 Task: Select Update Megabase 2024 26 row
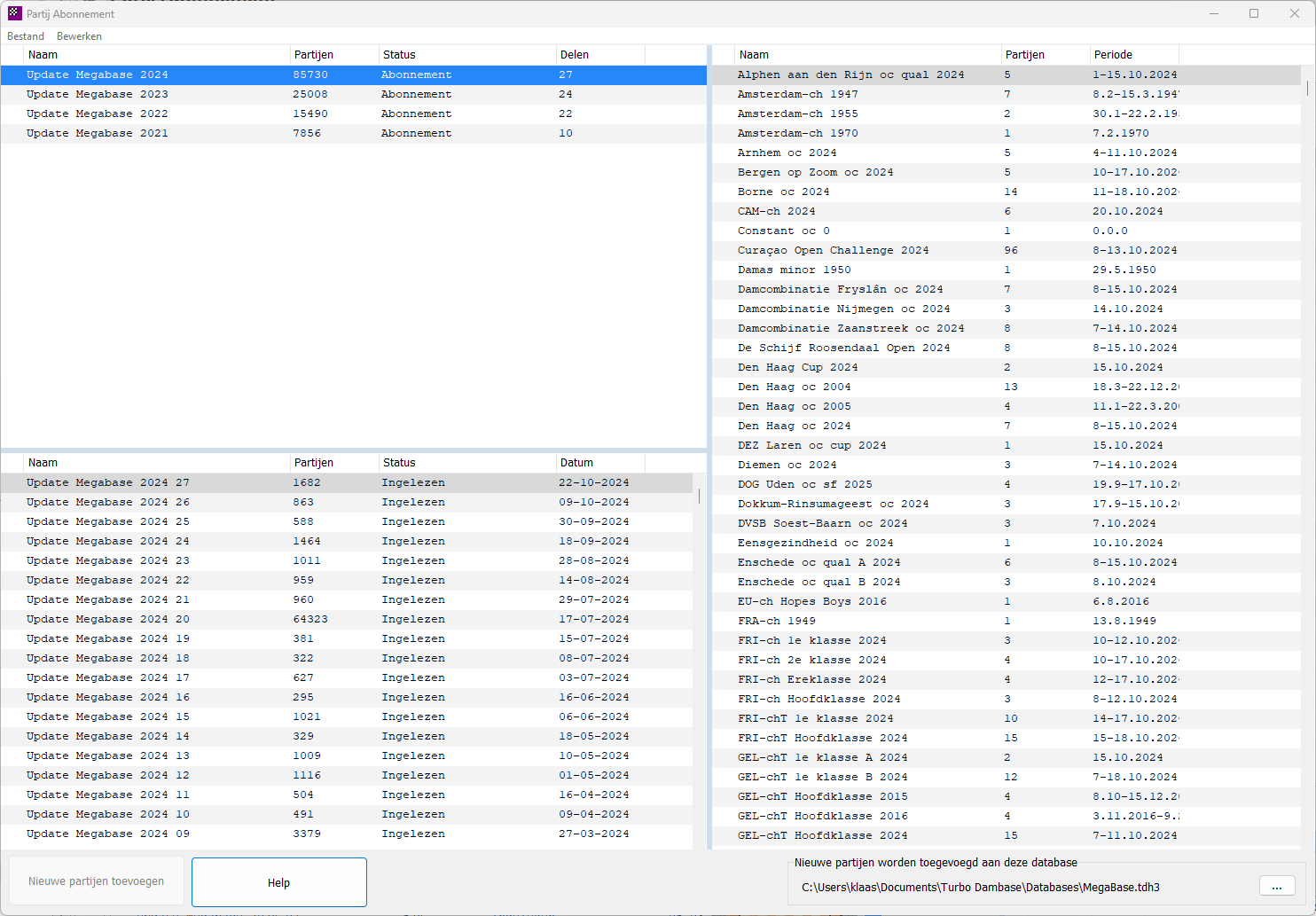pyautogui.click(x=347, y=503)
